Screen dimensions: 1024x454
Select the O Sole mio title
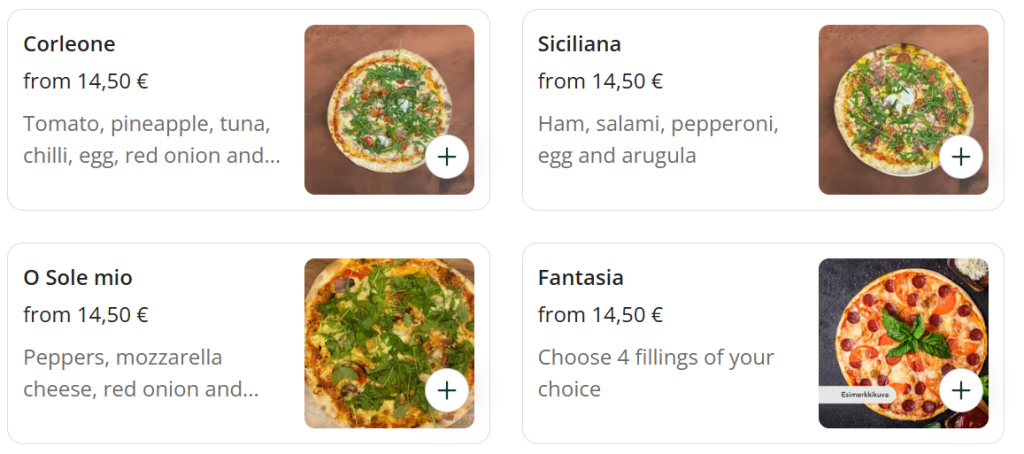(78, 278)
